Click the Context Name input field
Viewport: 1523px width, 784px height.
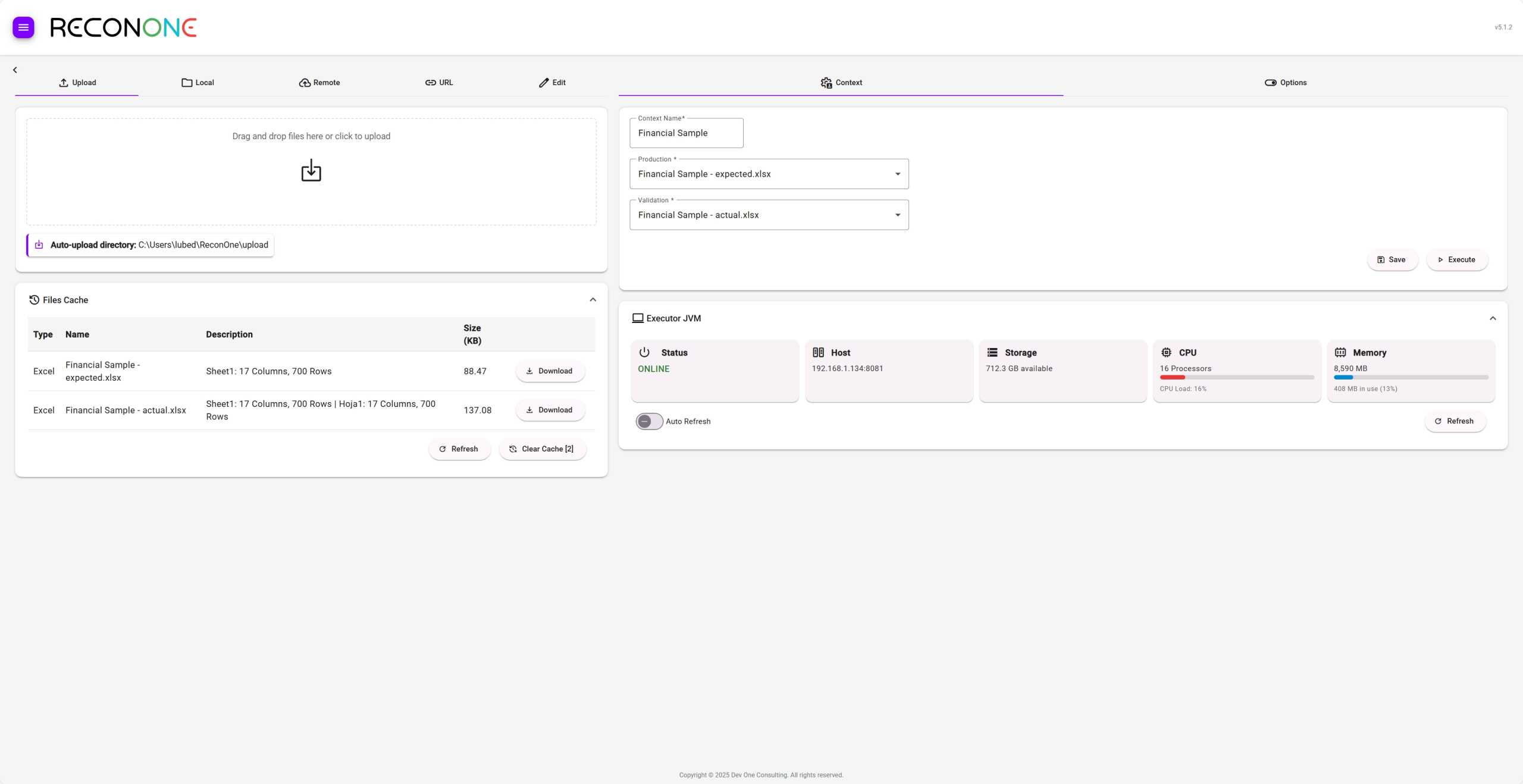coord(686,133)
